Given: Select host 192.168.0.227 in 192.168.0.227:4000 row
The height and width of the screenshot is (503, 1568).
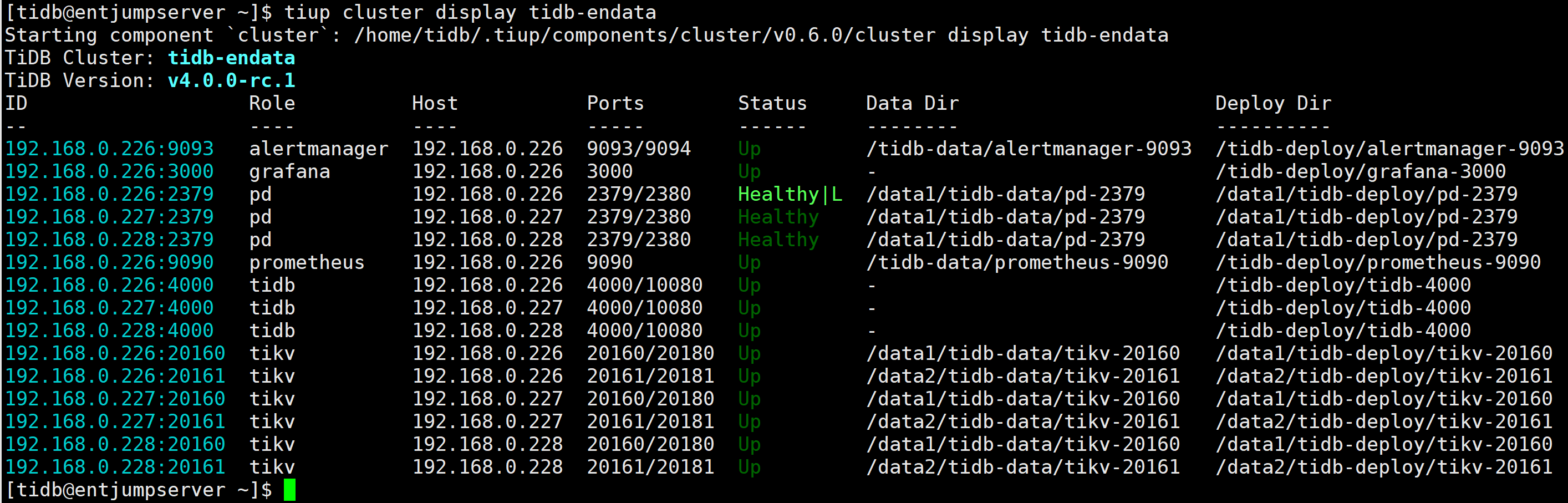Looking at the screenshot, I should pyautogui.click(x=487, y=308).
